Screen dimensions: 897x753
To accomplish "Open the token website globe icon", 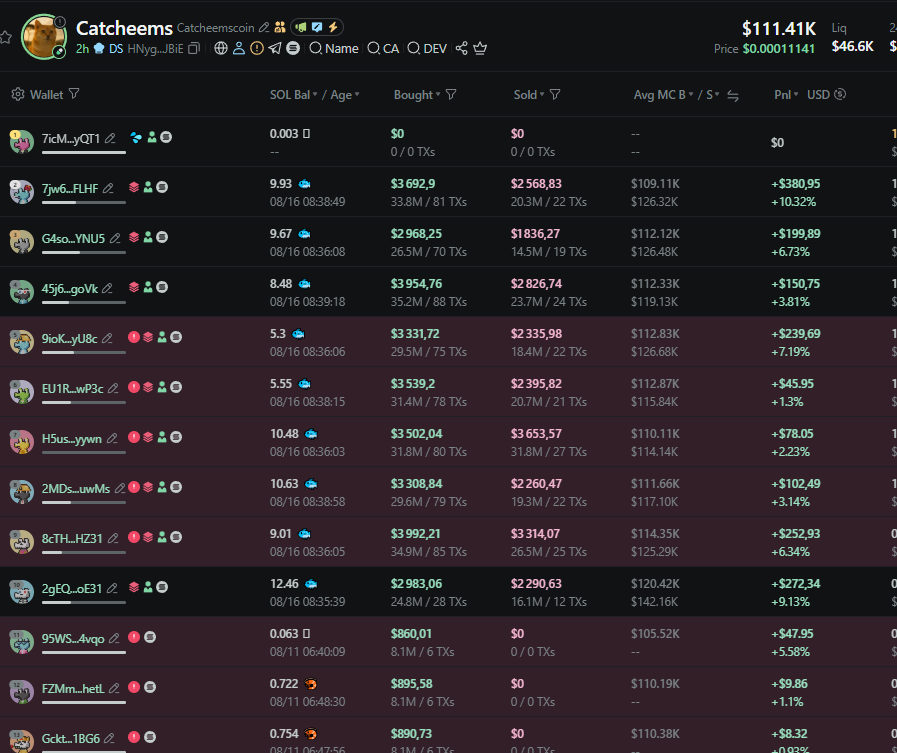I will 221,49.
